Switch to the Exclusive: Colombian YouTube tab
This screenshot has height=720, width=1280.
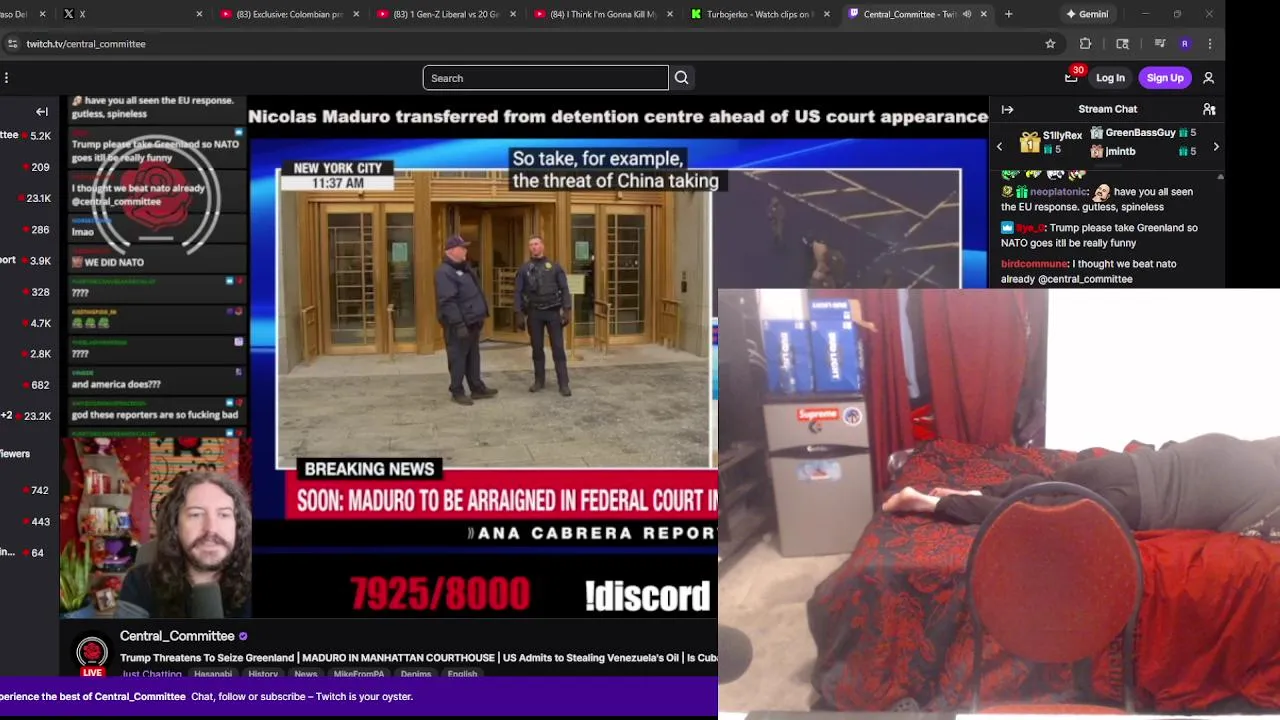[290, 14]
